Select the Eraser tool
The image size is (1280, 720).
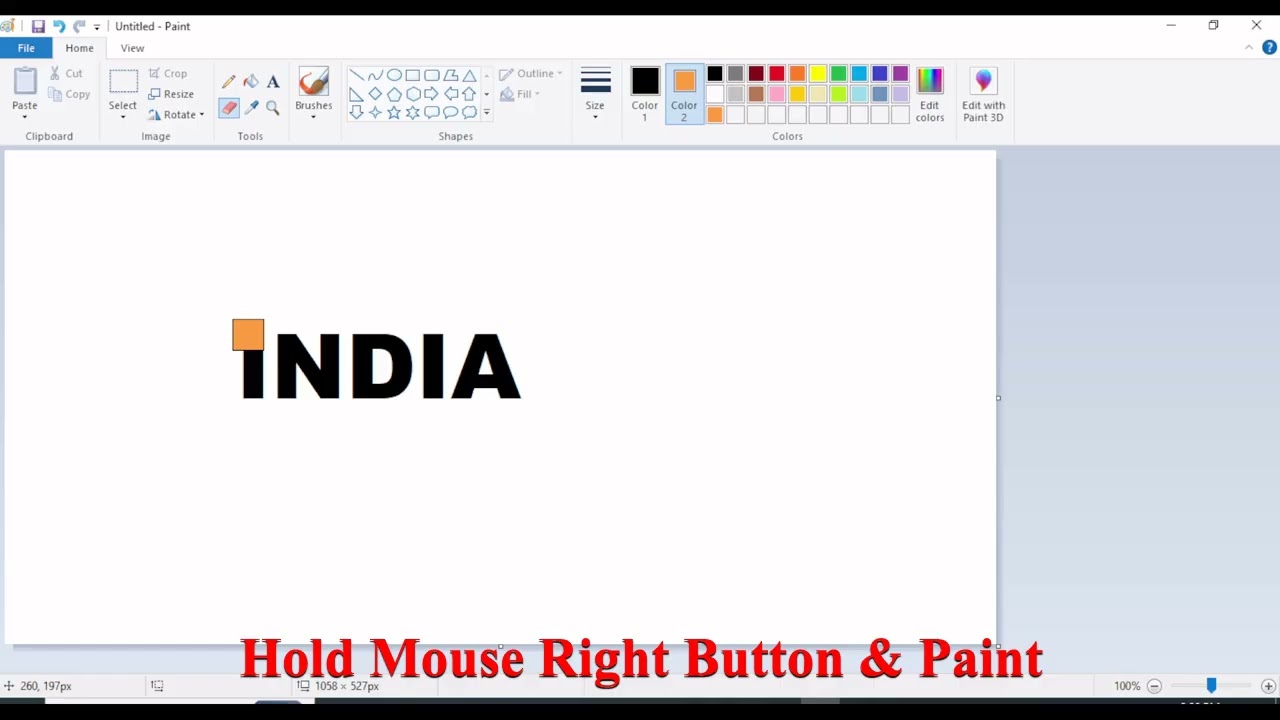pyautogui.click(x=229, y=108)
